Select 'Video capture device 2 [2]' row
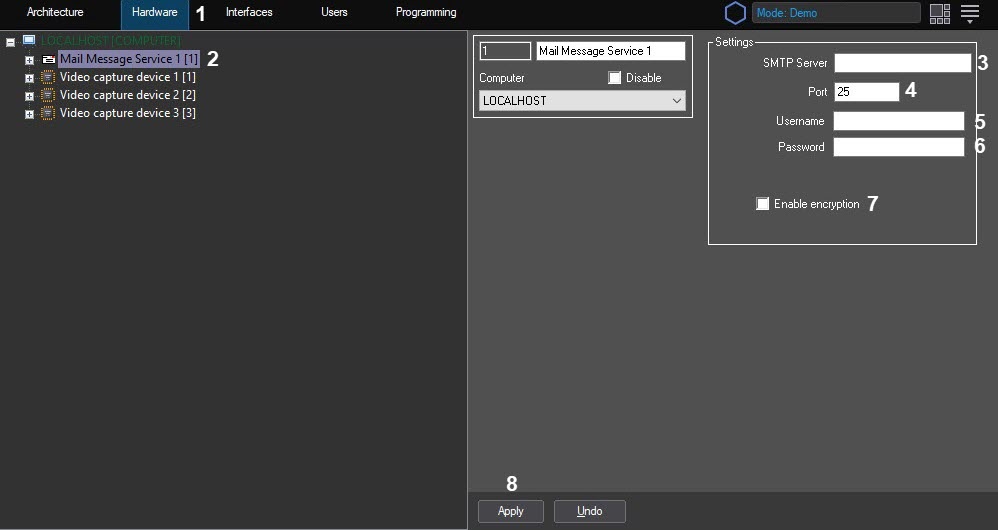Viewport: 998px width, 530px height. pyautogui.click(x=127, y=95)
